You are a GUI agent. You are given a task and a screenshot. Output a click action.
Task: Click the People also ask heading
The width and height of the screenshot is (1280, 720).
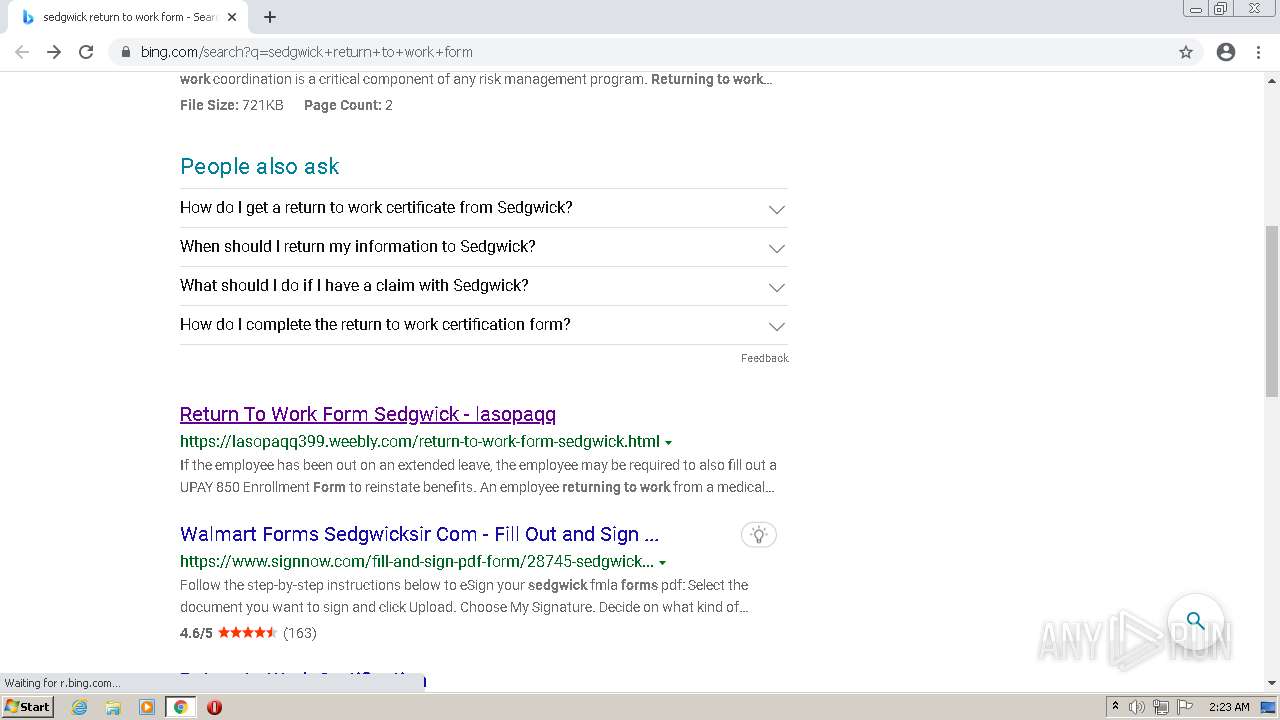click(x=260, y=166)
